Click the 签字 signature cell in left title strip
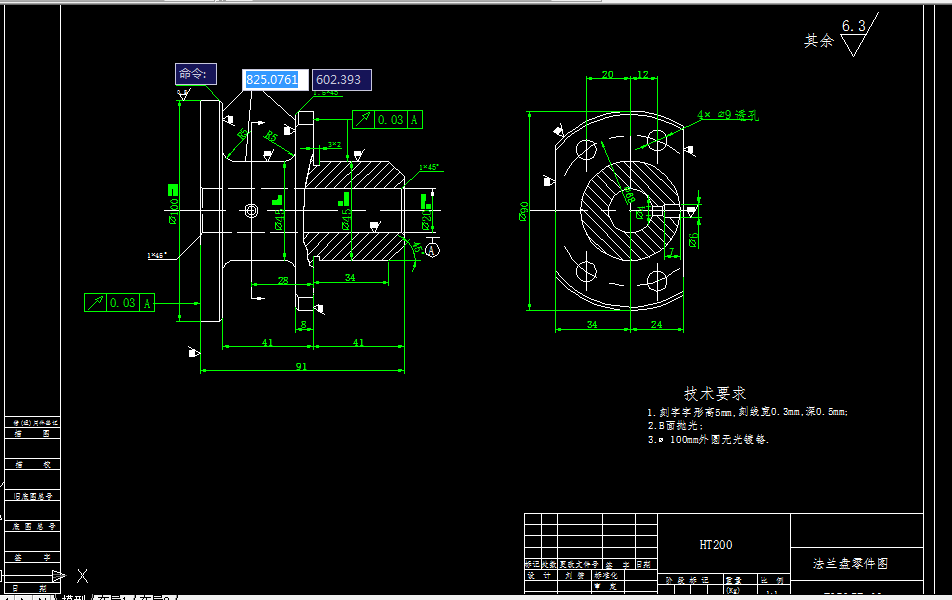This screenshot has height=600, width=952. click(x=33, y=556)
